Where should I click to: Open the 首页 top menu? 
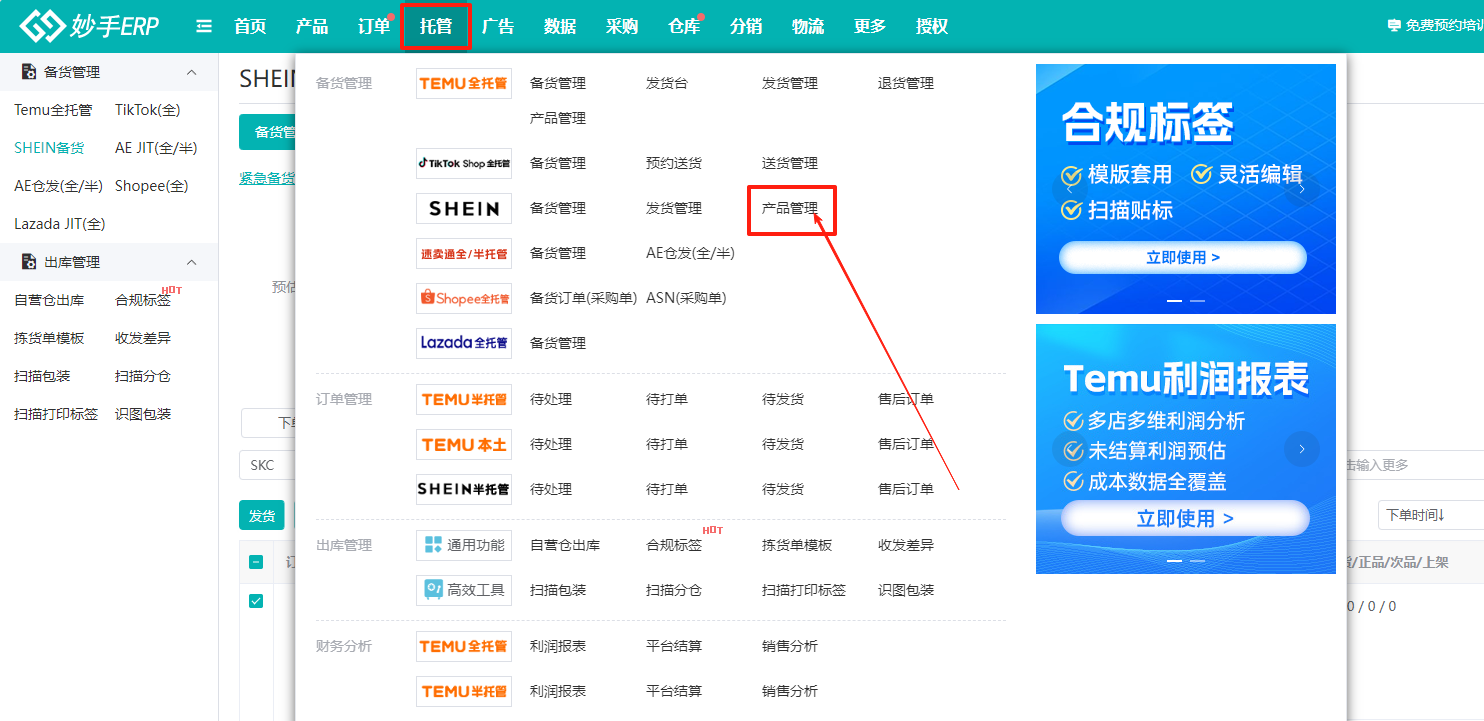pyautogui.click(x=250, y=27)
